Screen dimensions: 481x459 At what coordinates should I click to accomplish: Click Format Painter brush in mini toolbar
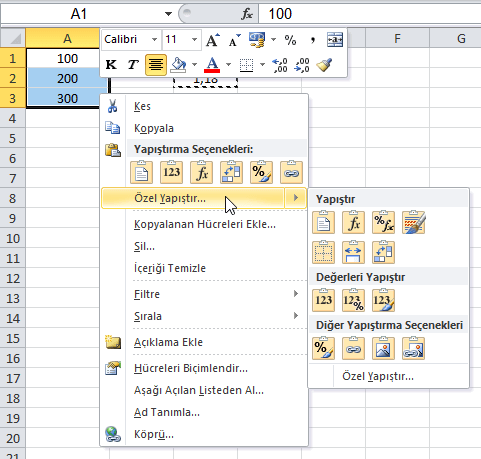pyautogui.click(x=324, y=65)
